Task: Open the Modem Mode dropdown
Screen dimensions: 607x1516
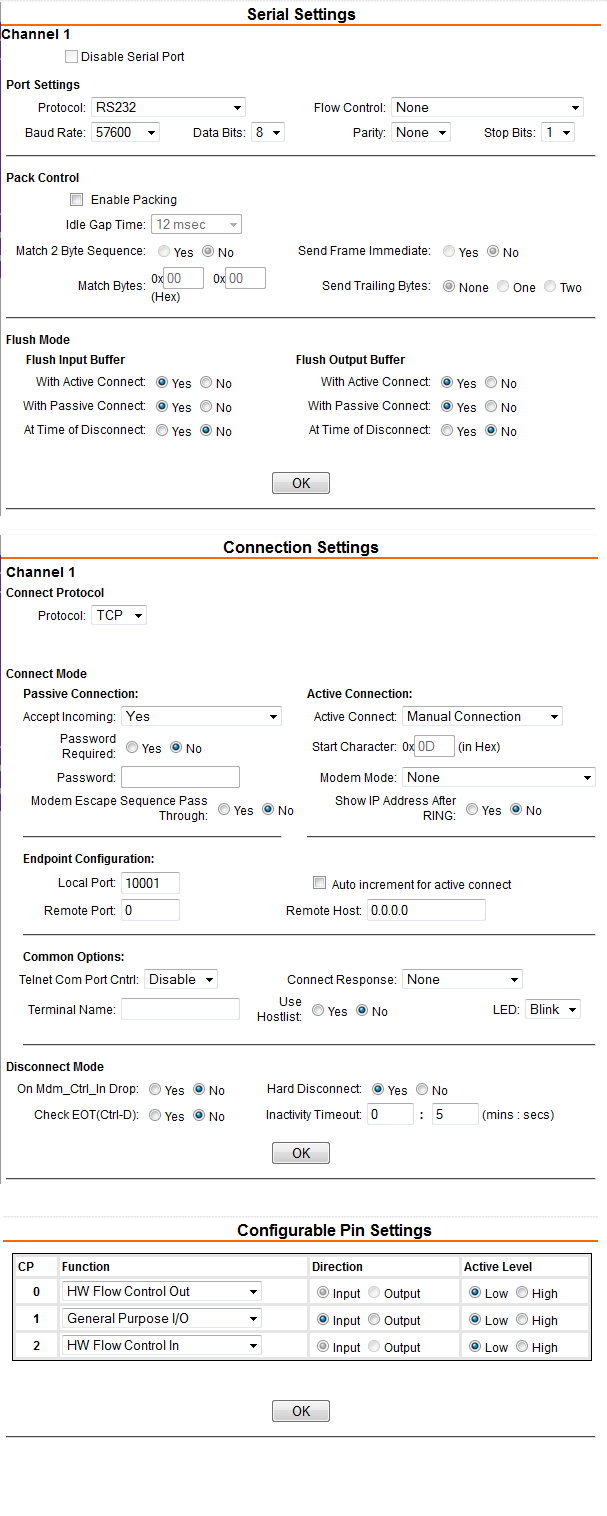Action: 498,778
